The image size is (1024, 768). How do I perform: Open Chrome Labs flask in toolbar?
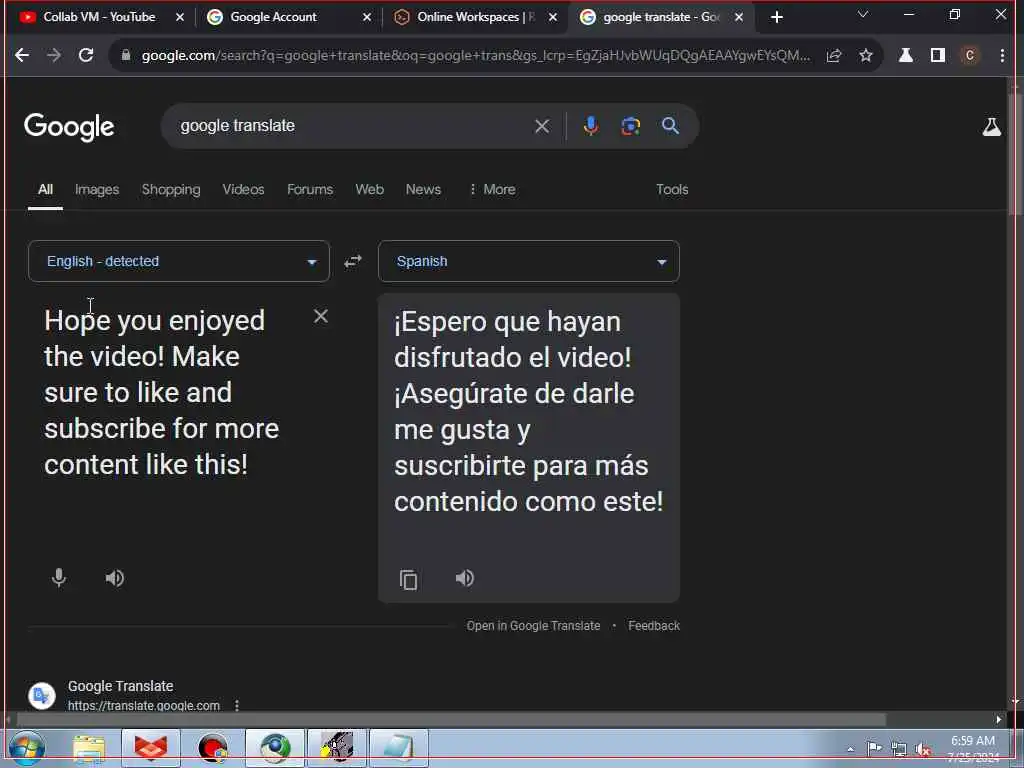click(x=906, y=56)
